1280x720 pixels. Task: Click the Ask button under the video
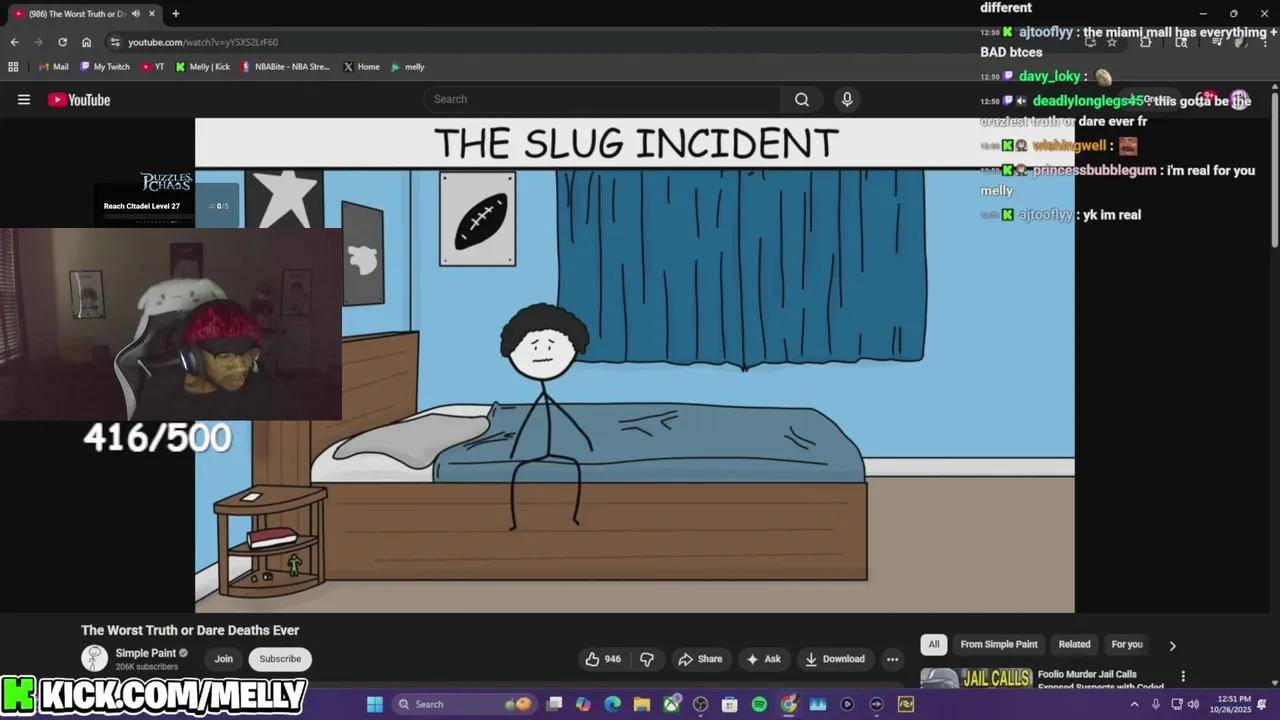(x=763, y=659)
